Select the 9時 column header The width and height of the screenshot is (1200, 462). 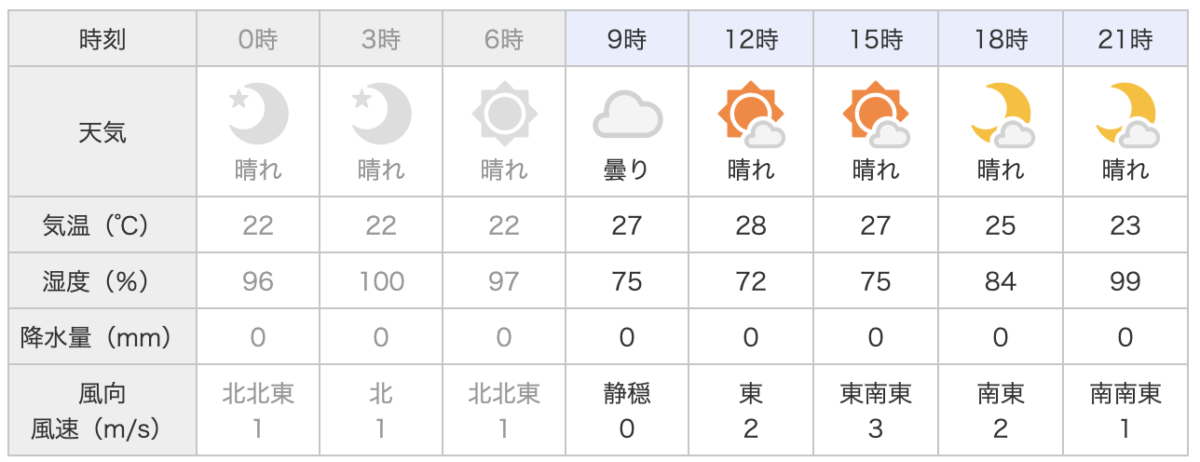point(627,40)
